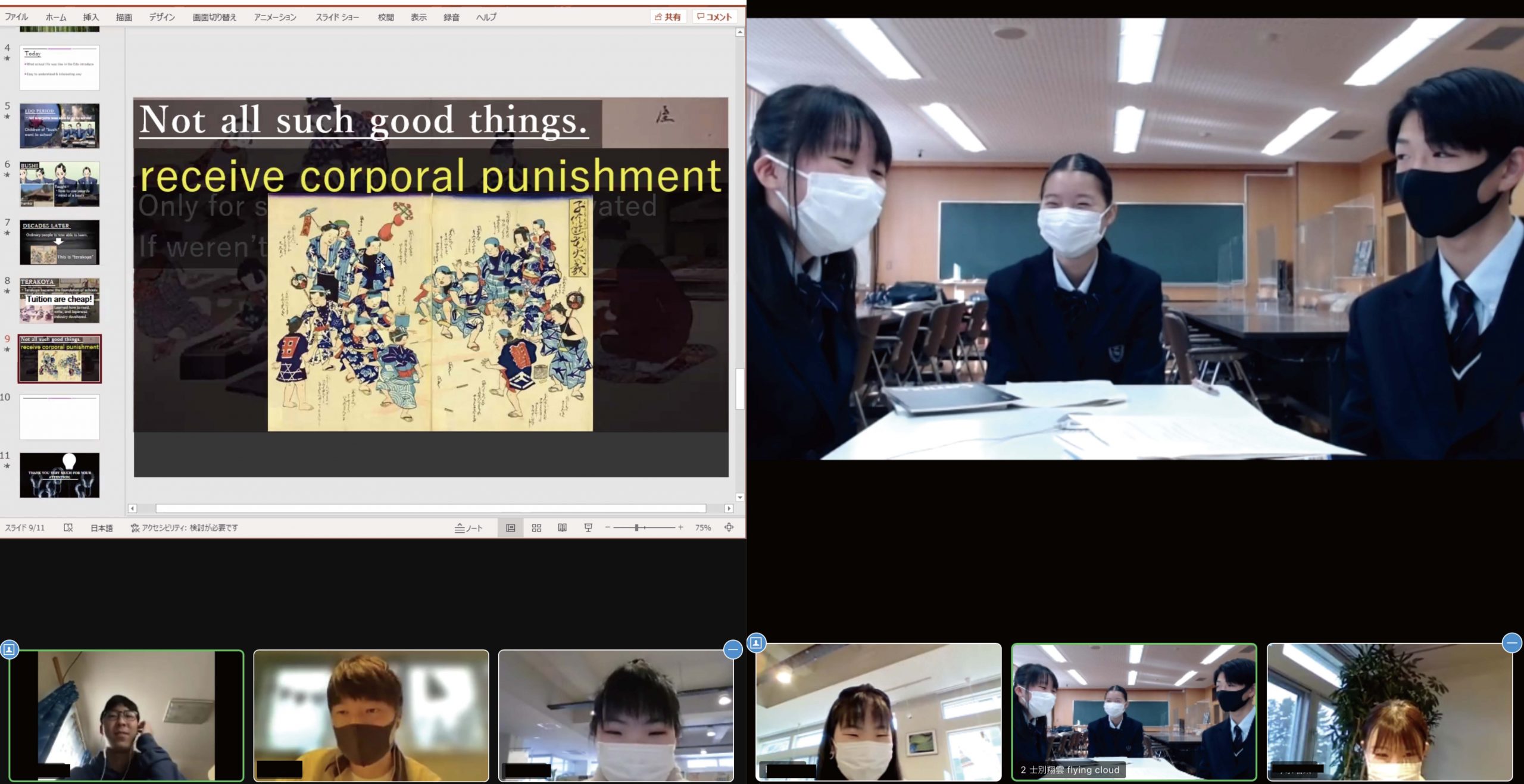Start slide show from status bar icon
The height and width of the screenshot is (784, 1524).
pos(588,527)
